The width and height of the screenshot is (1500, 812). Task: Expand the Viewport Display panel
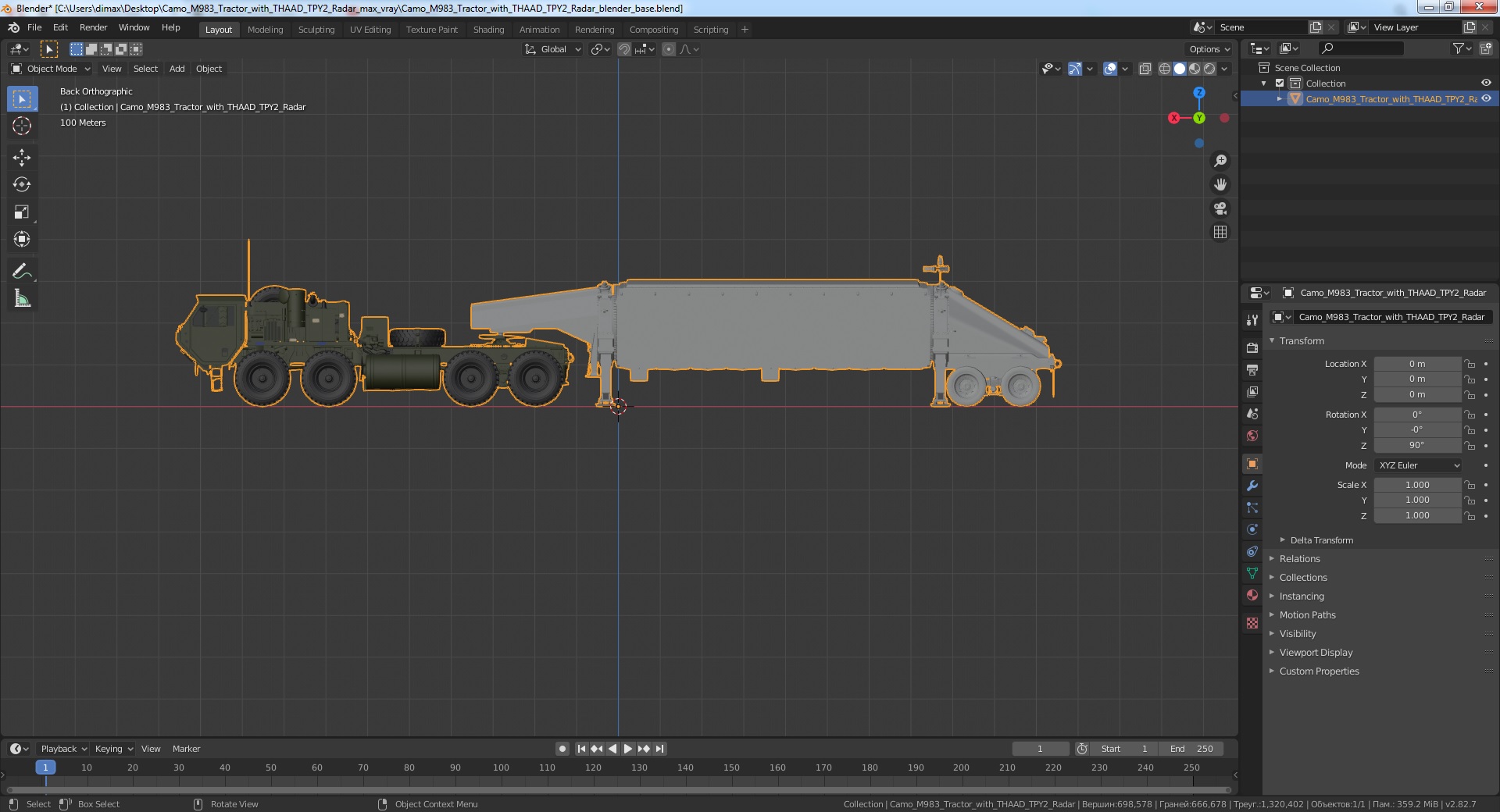pyautogui.click(x=1316, y=653)
